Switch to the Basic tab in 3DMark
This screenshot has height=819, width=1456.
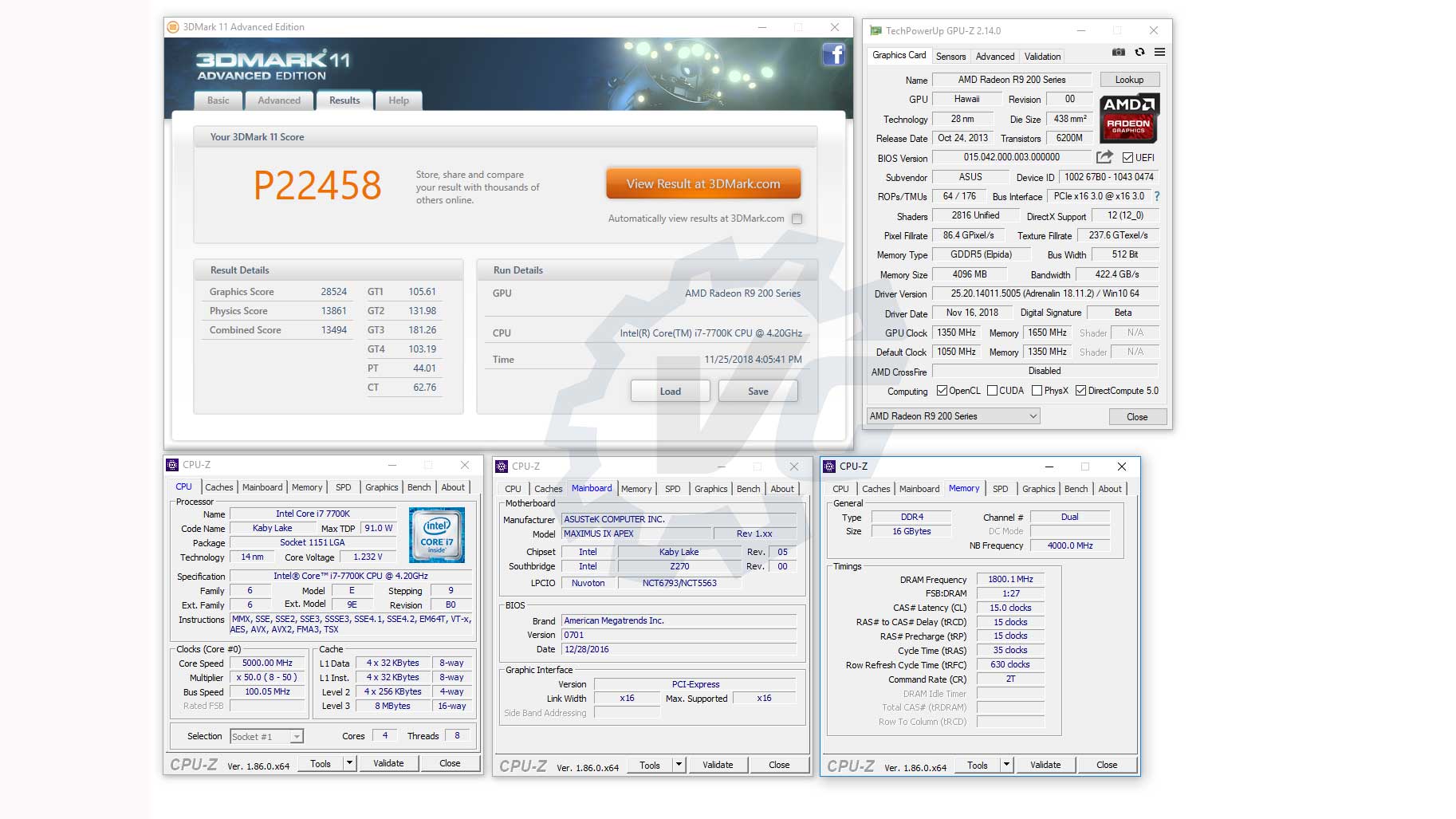click(x=218, y=100)
